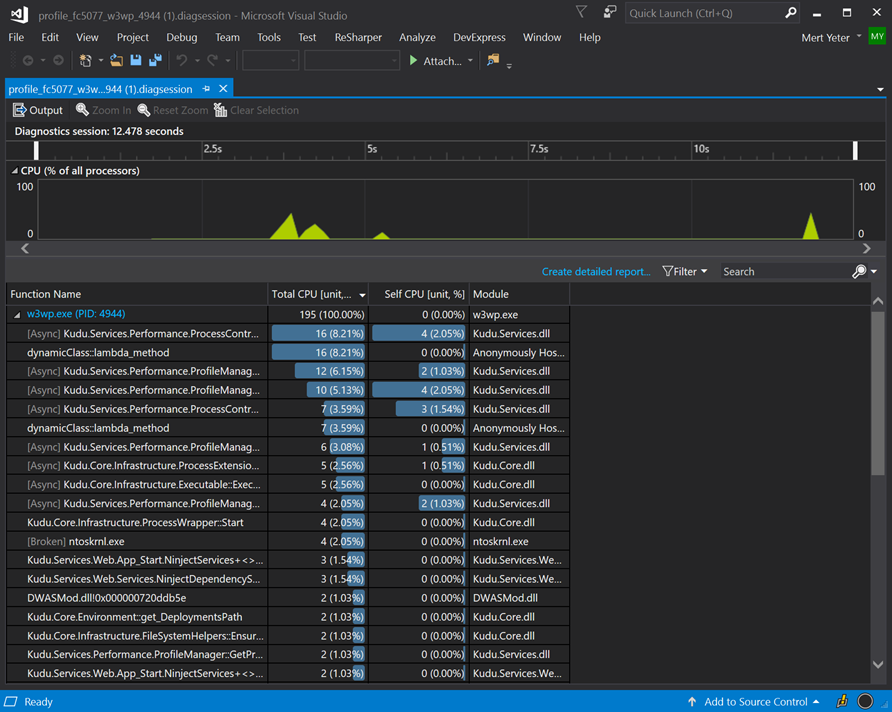This screenshot has height=712, width=892.
Task: Open the DevExpress menu
Action: coord(479,38)
